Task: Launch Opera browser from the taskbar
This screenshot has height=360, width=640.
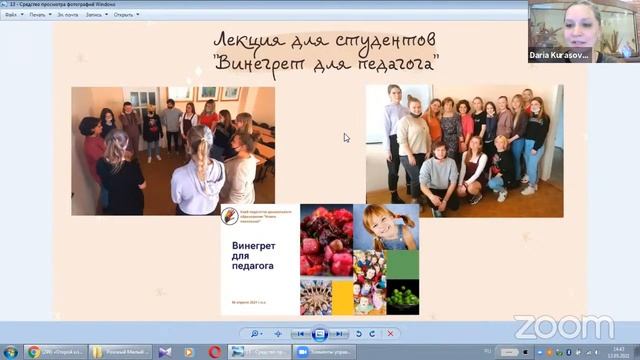Action: tap(215, 352)
